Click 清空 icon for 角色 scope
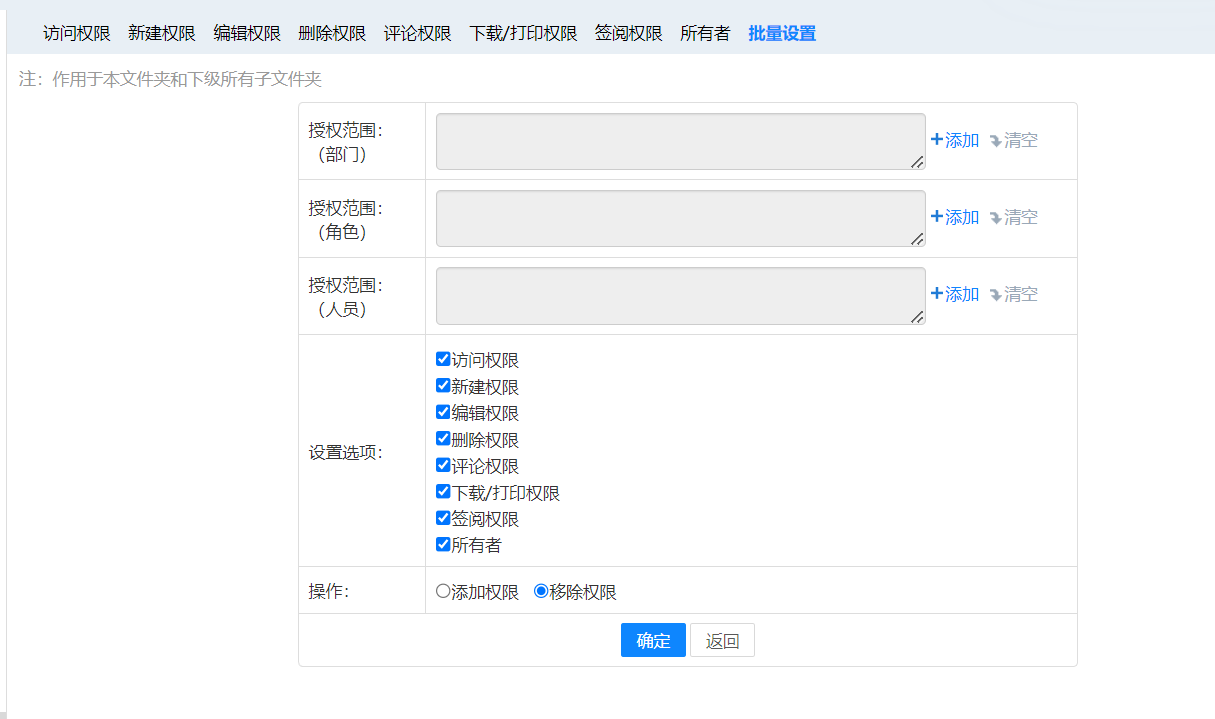This screenshot has width=1215, height=719. pyautogui.click(x=995, y=218)
